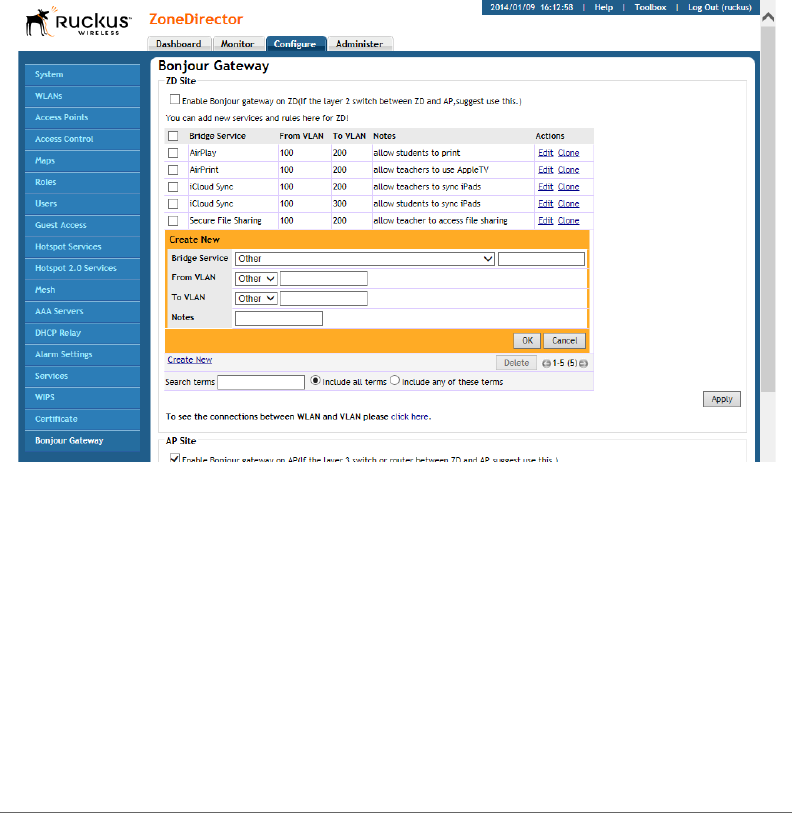This screenshot has height=813, width=792.
Task: Switch to the Monitor tab
Action: tap(238, 44)
